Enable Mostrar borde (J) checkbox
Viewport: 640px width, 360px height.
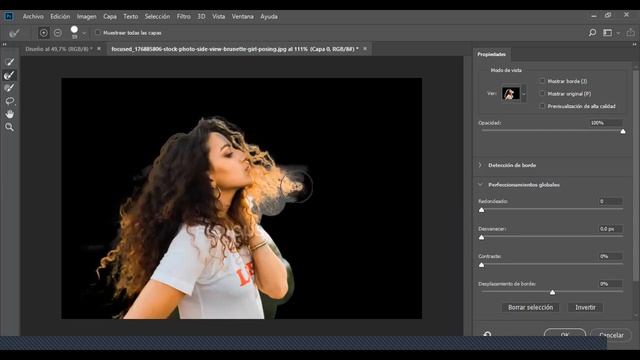[542, 81]
